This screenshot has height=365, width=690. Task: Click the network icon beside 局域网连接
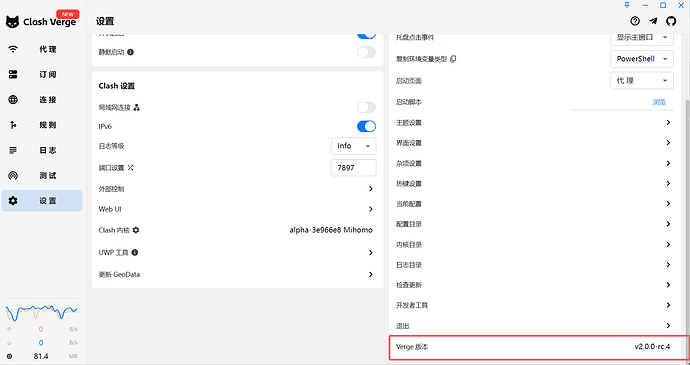136,107
